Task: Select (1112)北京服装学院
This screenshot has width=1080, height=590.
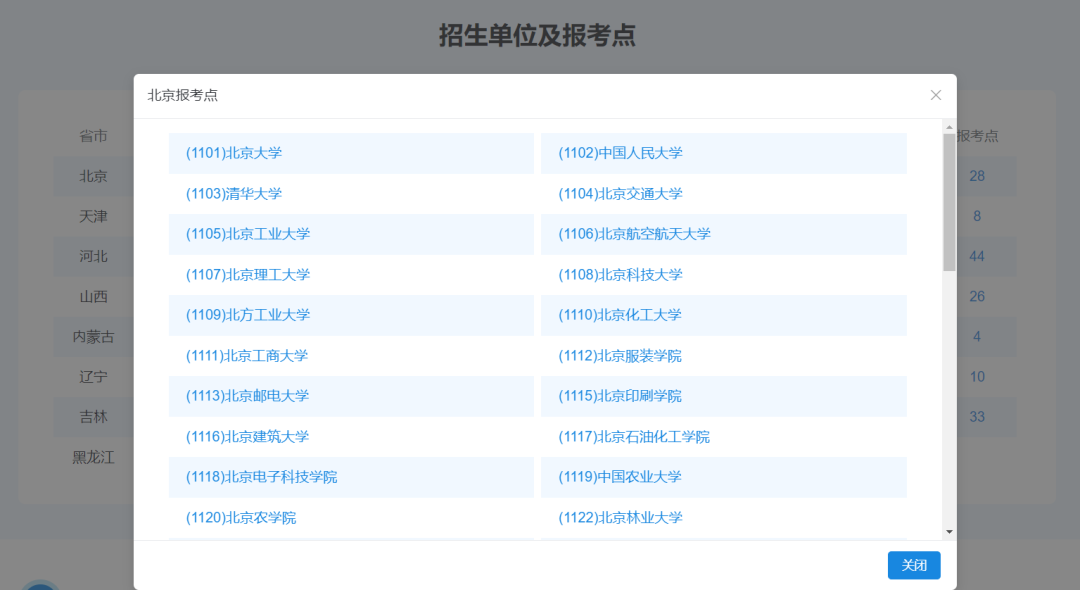Action: (620, 356)
